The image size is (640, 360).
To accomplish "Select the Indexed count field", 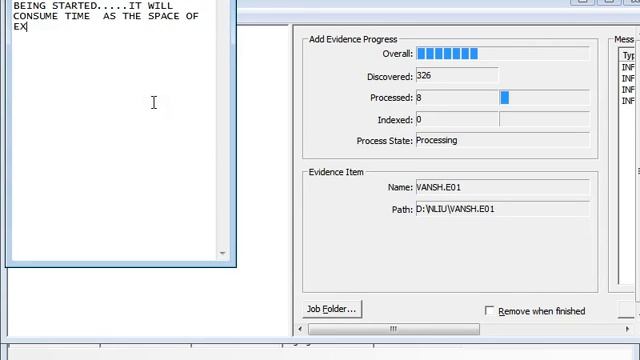I will (x=457, y=120).
